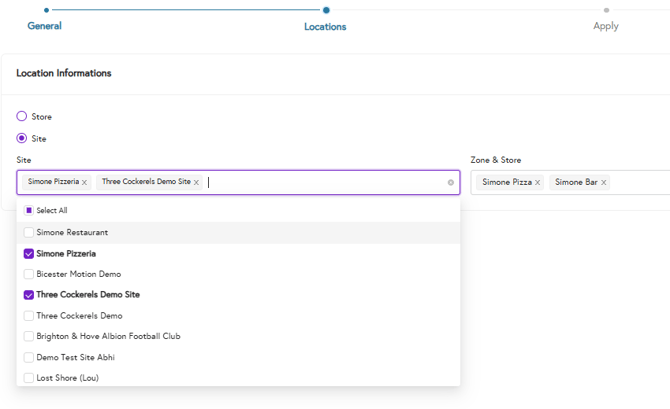
Task: Check the Three Cockerels Demo option
Action: pos(29,316)
